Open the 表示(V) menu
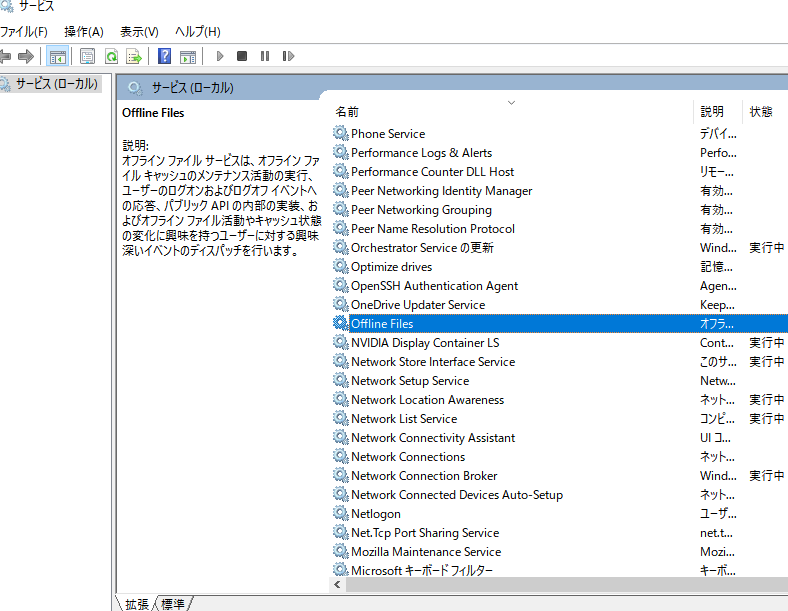788x611 pixels. [x=139, y=32]
